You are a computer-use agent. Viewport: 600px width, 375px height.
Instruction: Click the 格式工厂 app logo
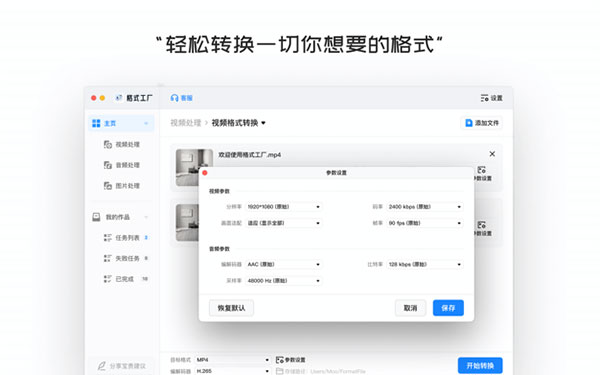coord(119,98)
